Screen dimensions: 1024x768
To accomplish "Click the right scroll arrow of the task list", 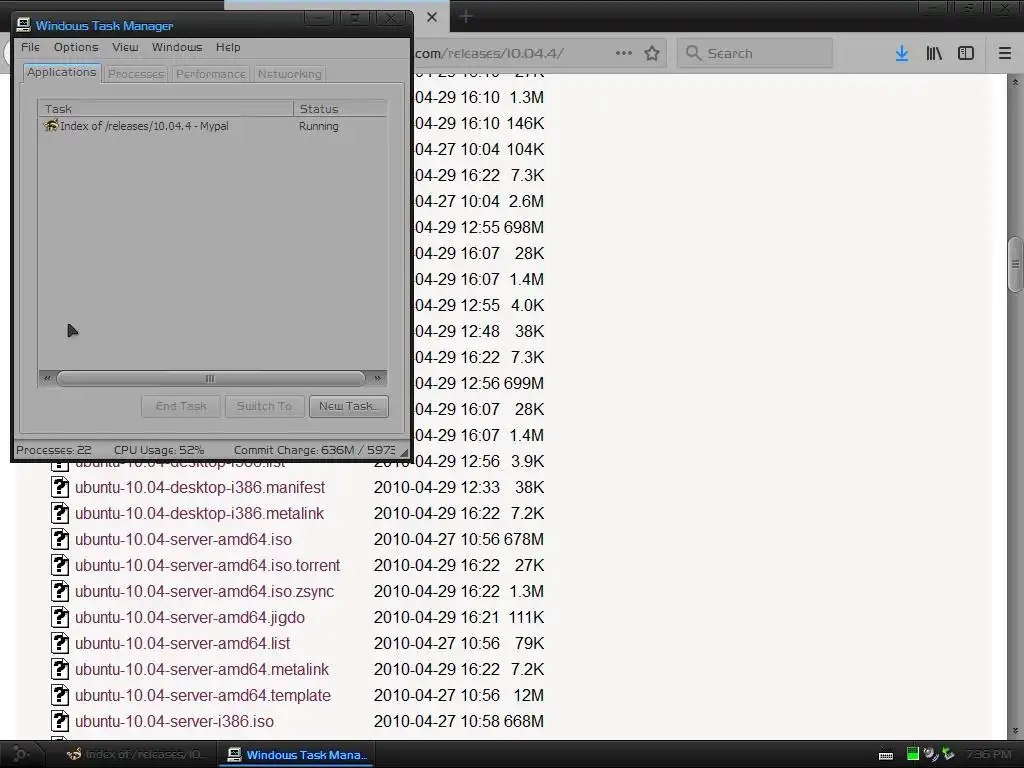I will [377, 378].
